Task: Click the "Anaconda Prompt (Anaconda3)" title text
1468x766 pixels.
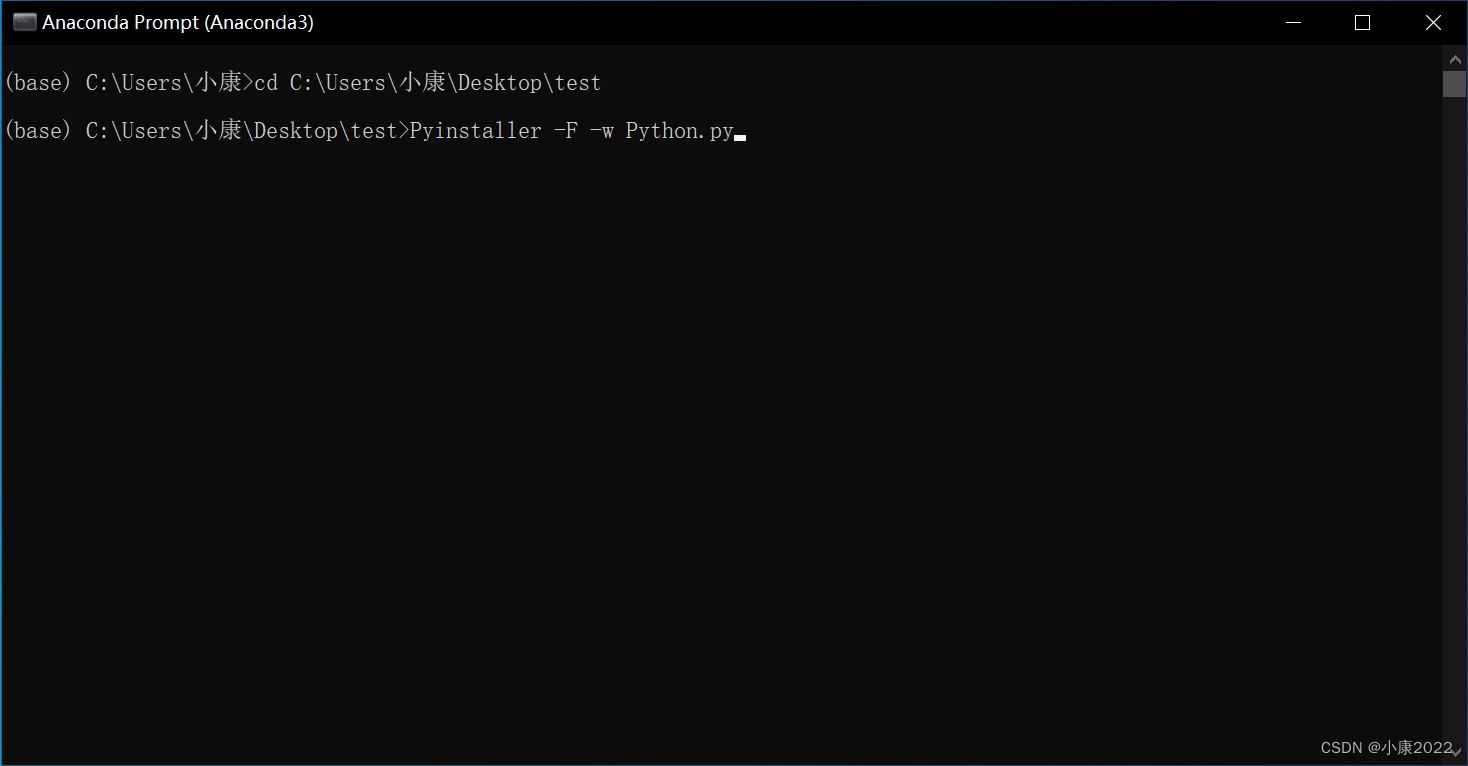Action: [178, 22]
